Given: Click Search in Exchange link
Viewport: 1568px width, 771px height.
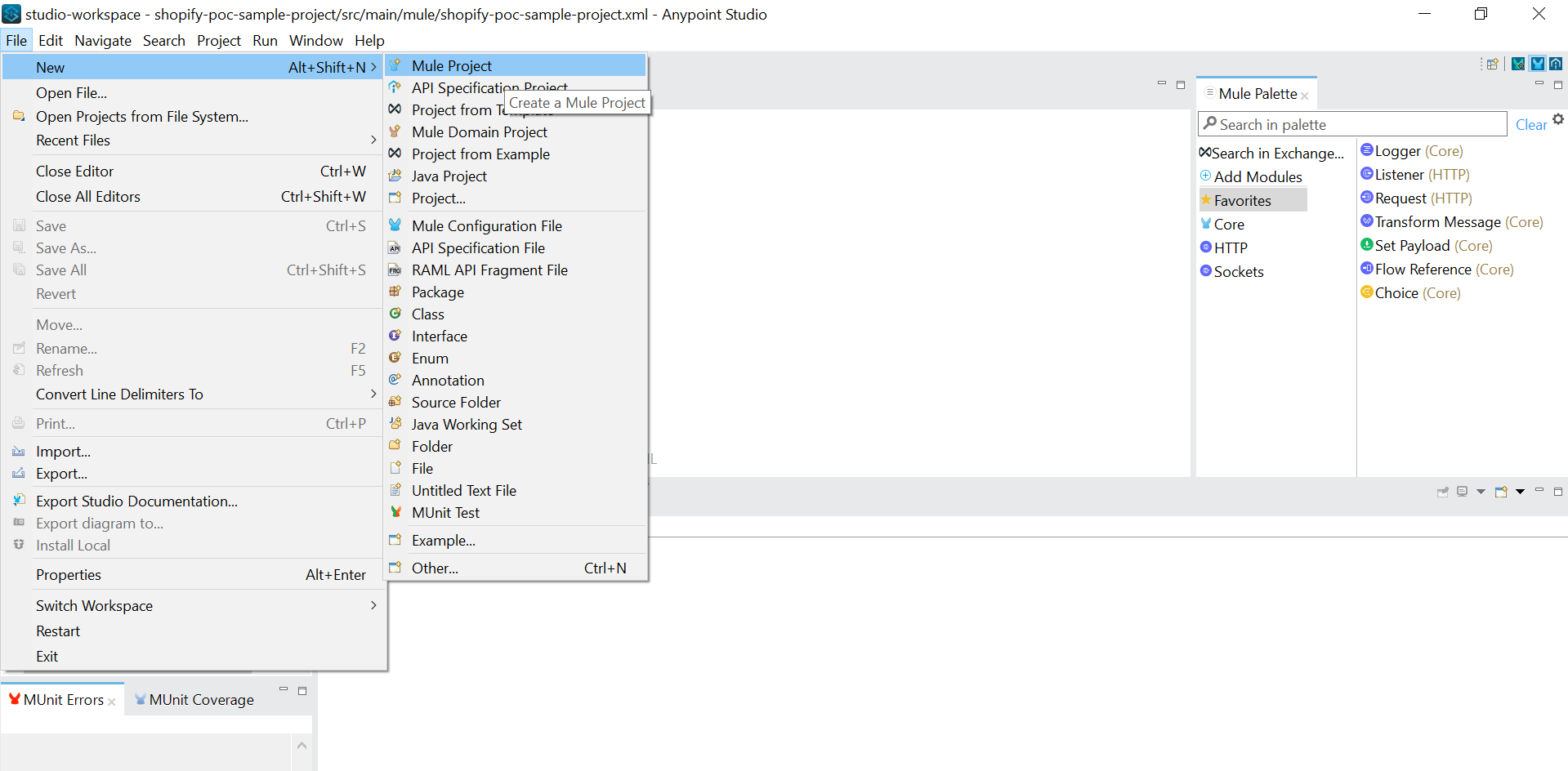Looking at the screenshot, I should [1271, 153].
